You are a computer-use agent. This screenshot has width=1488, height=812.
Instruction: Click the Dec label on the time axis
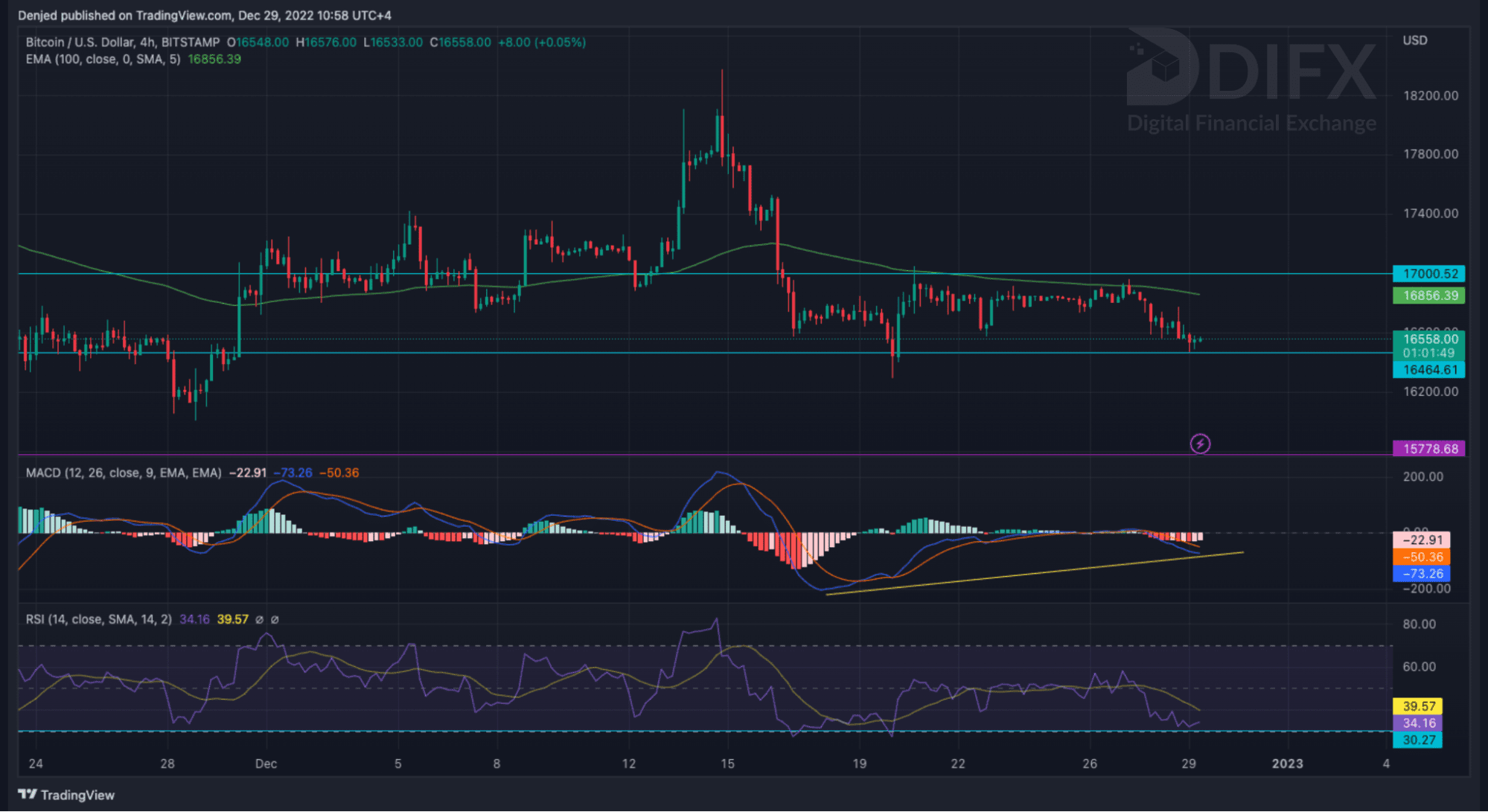pyautogui.click(x=266, y=764)
